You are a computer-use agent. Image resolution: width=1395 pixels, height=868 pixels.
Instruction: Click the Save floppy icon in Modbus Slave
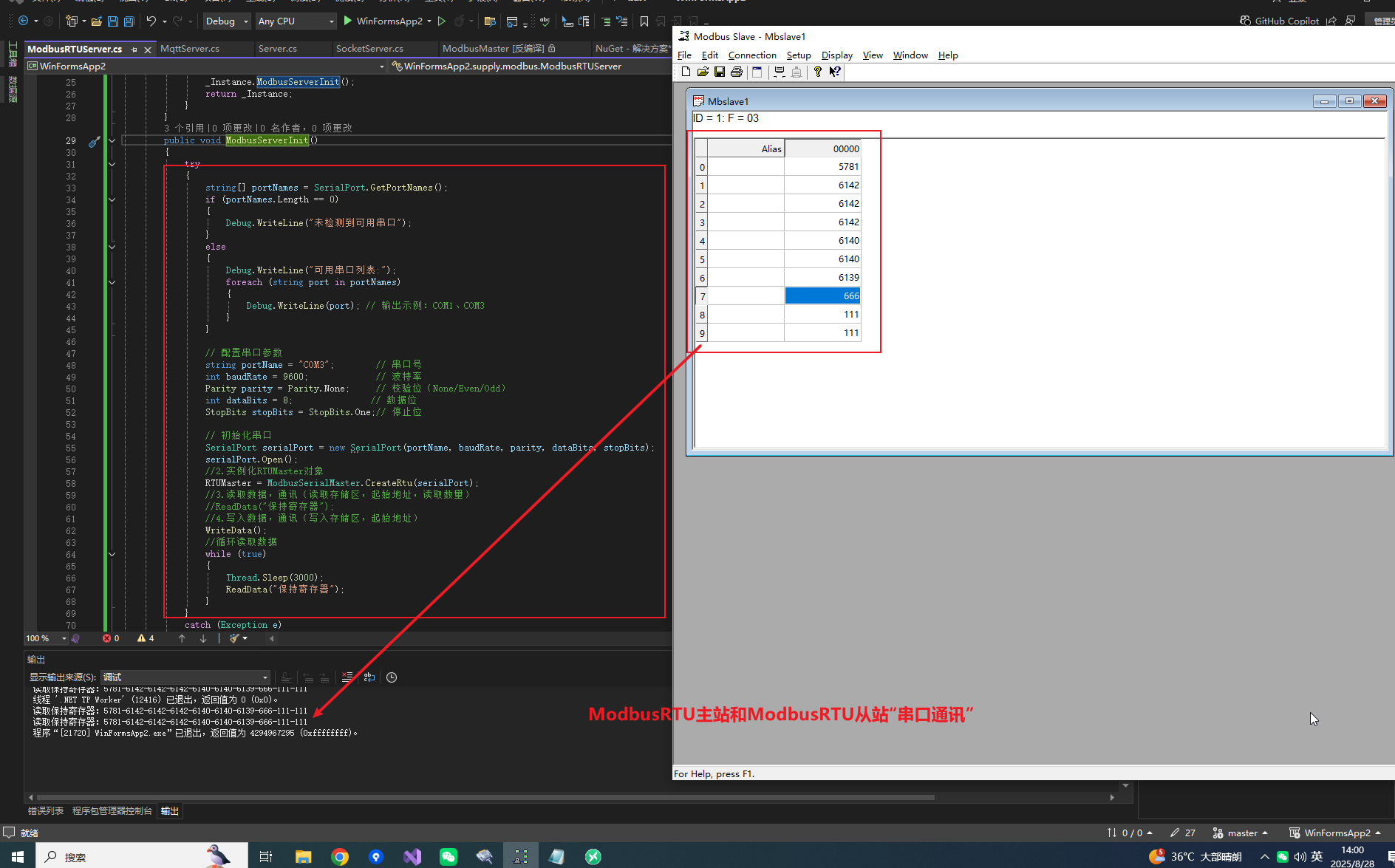coord(719,72)
